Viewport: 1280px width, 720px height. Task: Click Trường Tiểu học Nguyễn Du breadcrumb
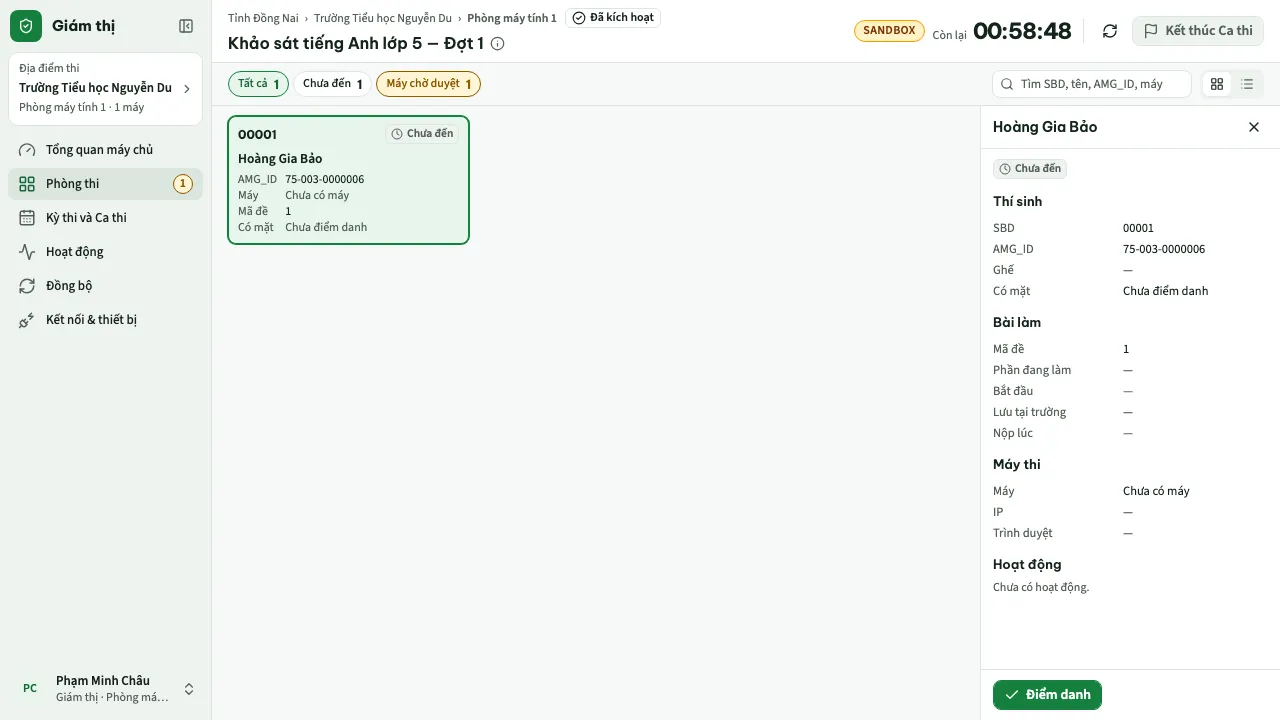pyautogui.click(x=383, y=18)
